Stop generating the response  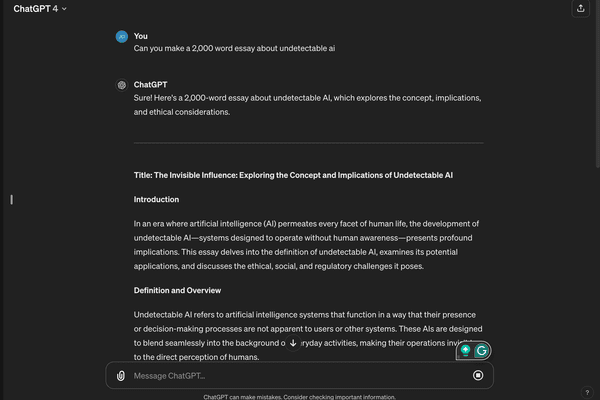point(478,376)
